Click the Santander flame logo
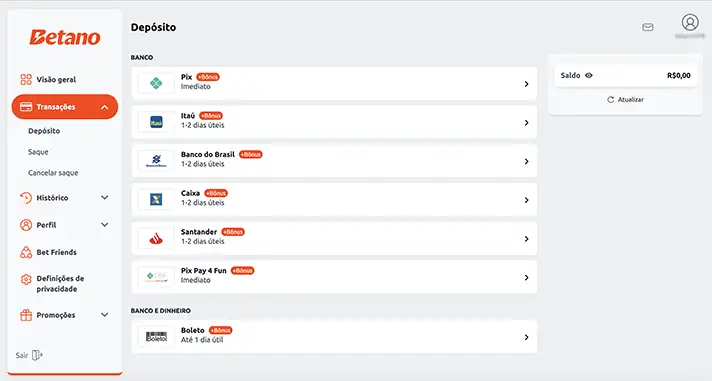712x381 pixels. tap(156, 238)
